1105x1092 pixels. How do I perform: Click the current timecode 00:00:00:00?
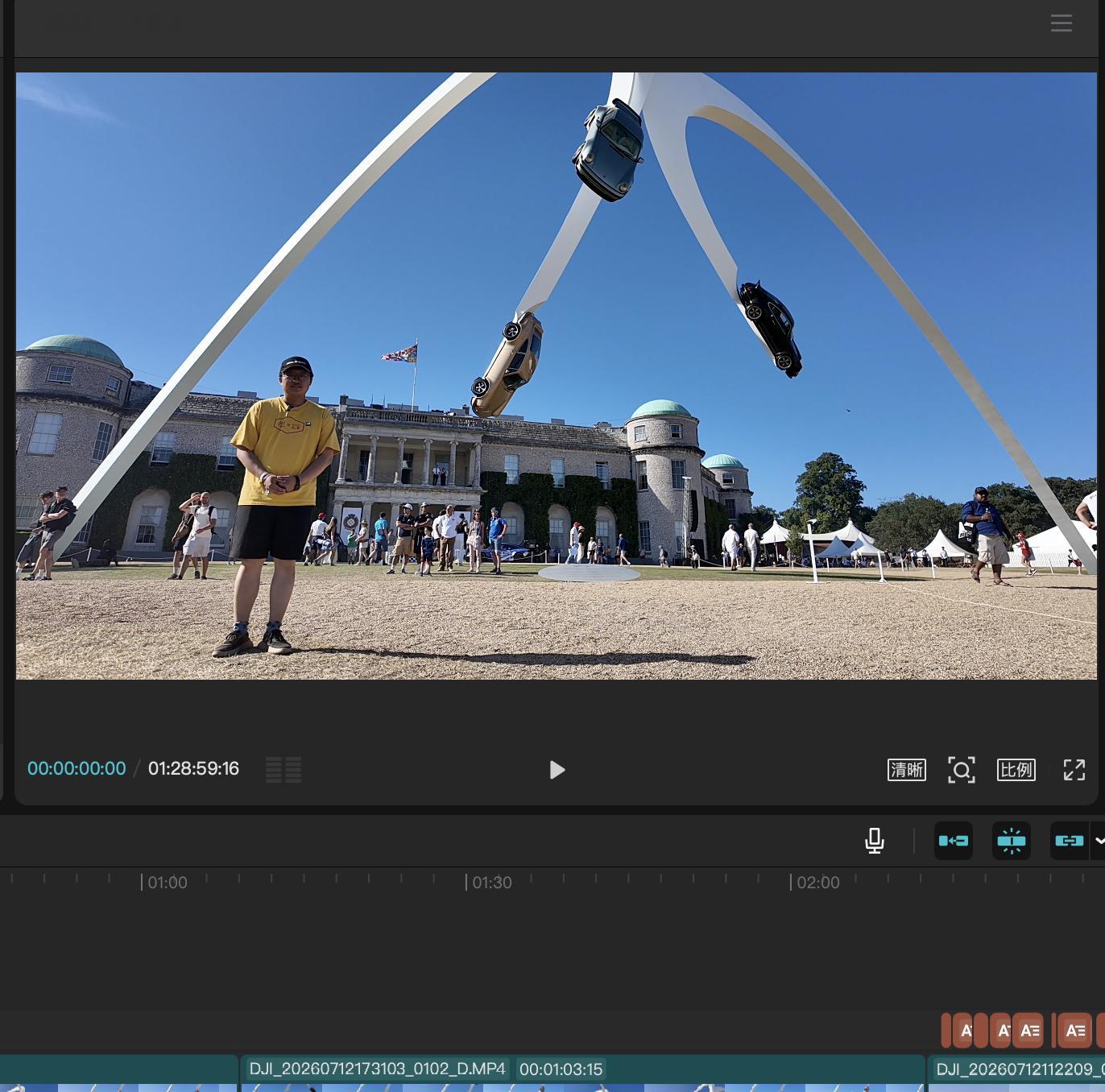tap(77, 768)
